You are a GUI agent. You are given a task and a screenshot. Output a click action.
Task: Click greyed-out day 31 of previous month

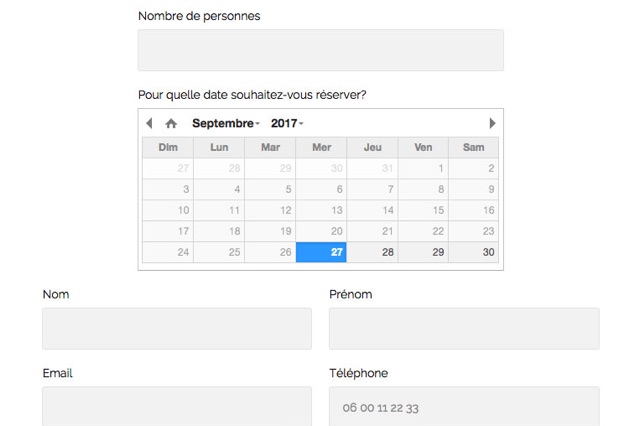click(372, 168)
